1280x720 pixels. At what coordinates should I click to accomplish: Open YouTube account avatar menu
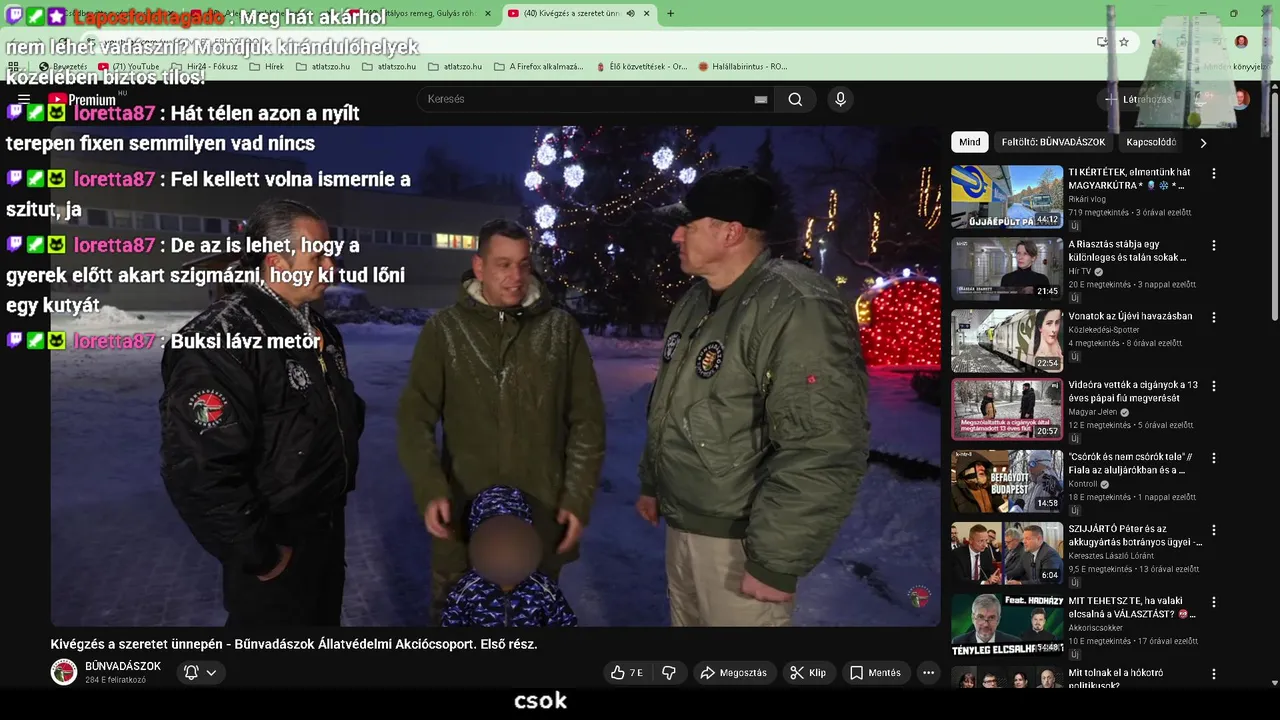tap(1241, 99)
